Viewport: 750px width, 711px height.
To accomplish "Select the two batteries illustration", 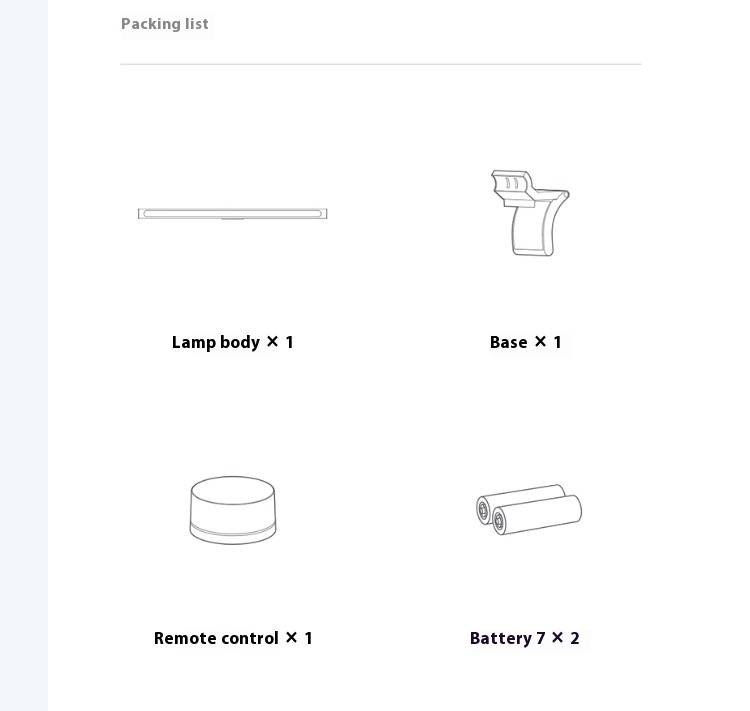I will pyautogui.click(x=529, y=510).
